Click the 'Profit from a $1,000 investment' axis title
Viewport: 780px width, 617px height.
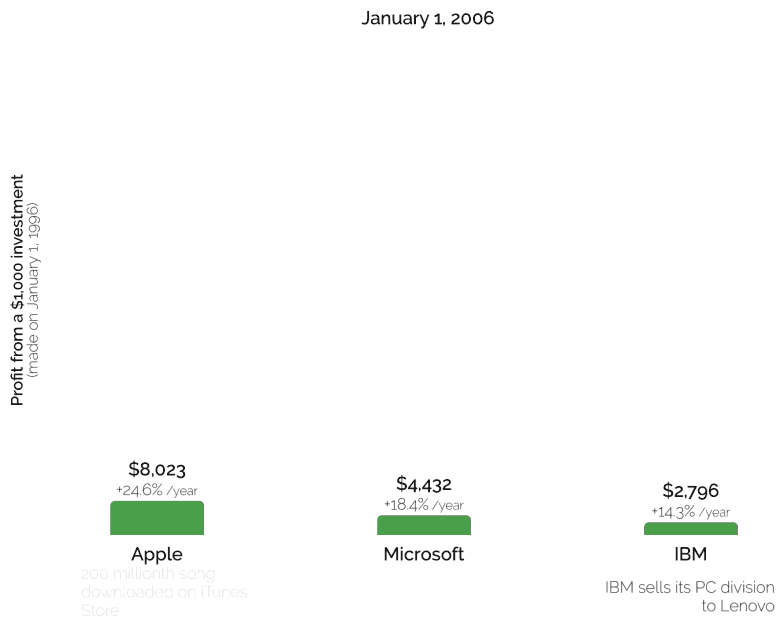(x=17, y=290)
